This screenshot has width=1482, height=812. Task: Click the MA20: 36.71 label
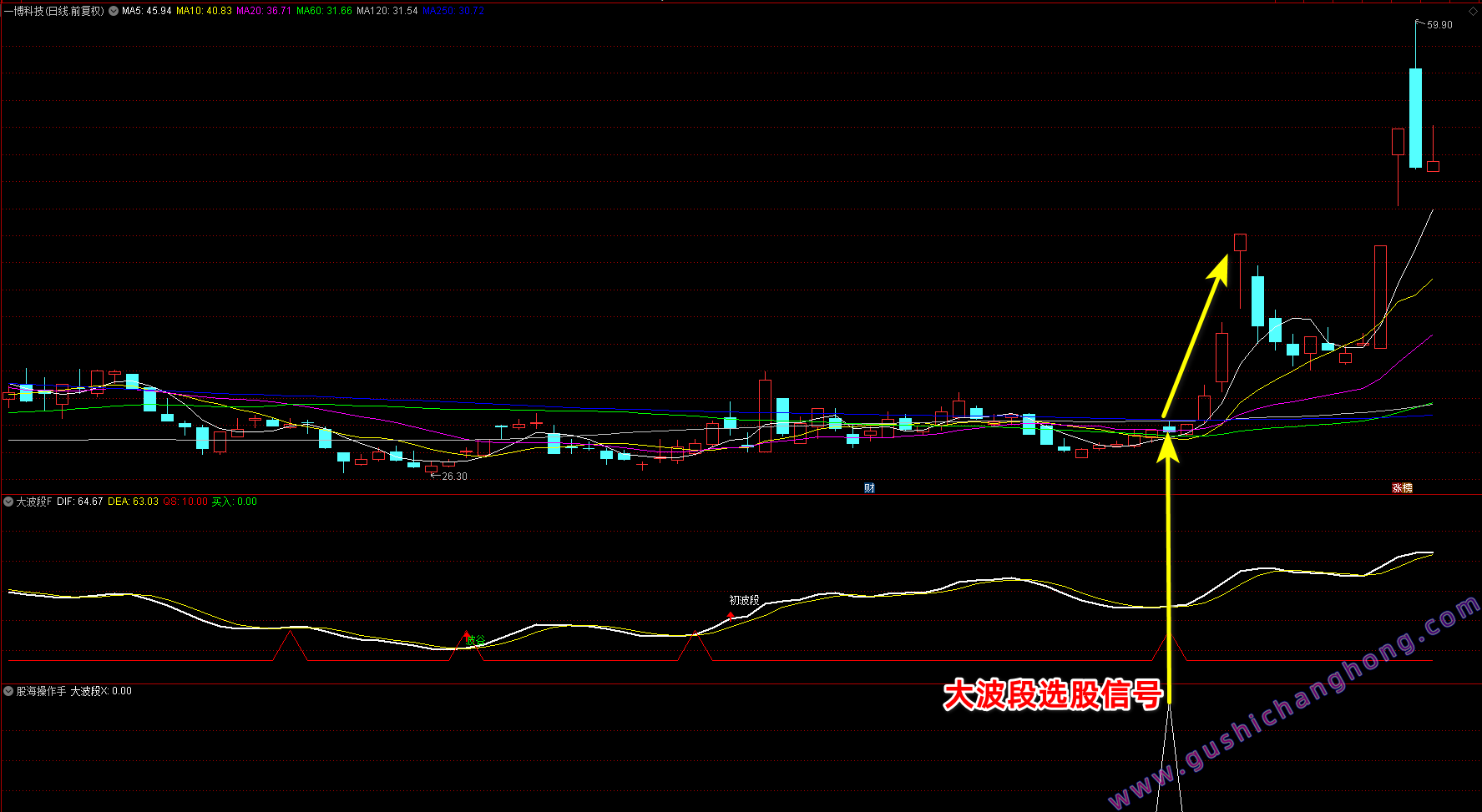264,11
